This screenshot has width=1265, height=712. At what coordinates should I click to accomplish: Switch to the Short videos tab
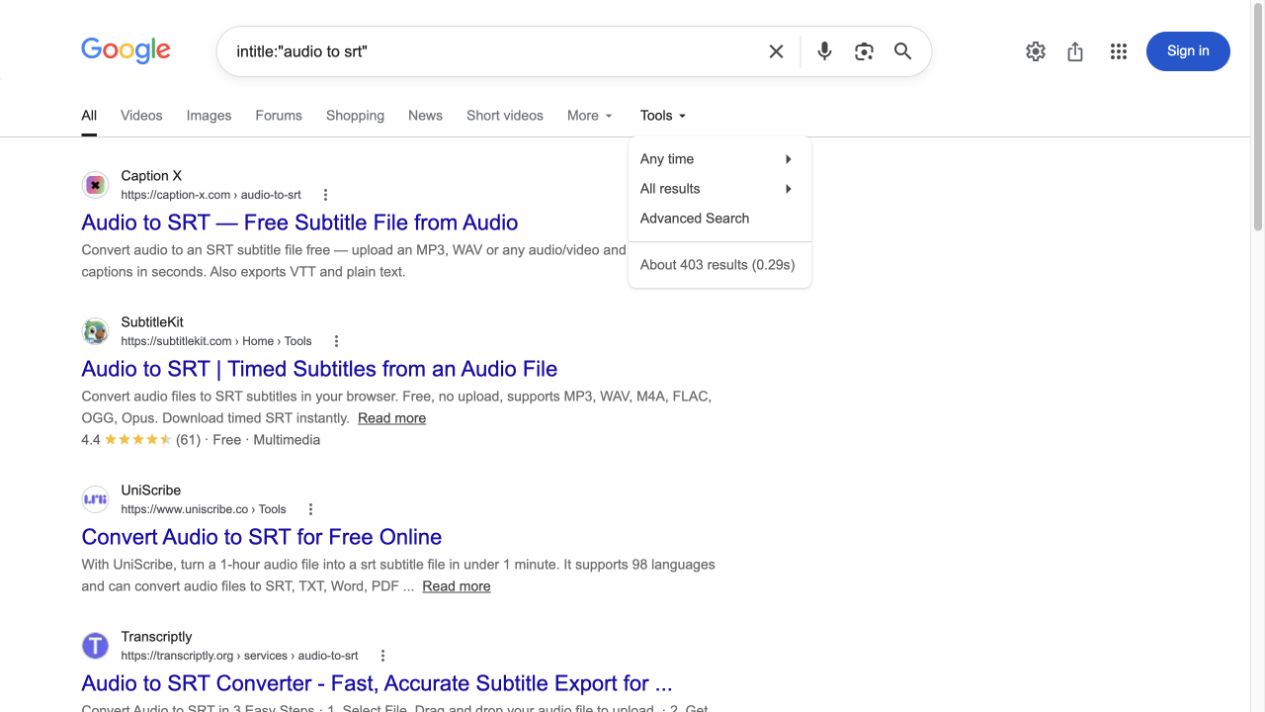click(505, 115)
